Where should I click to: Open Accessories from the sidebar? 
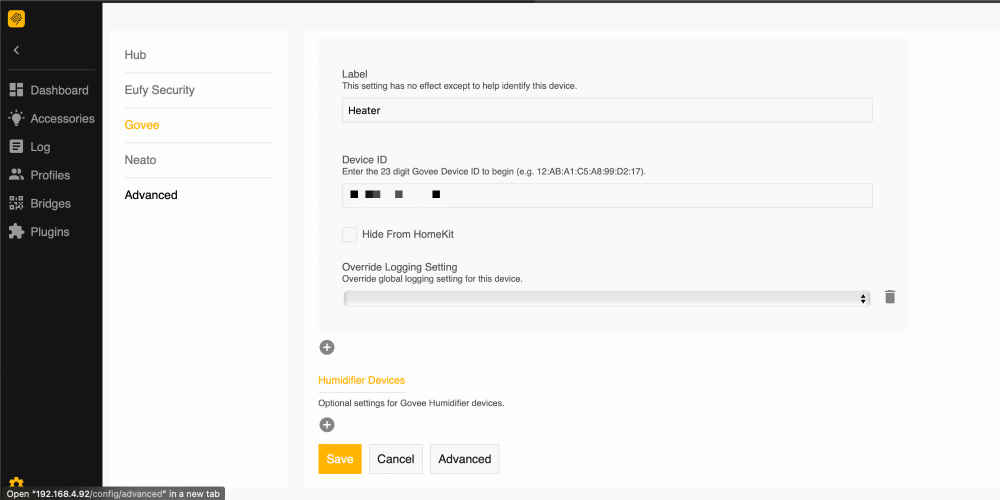[51, 118]
